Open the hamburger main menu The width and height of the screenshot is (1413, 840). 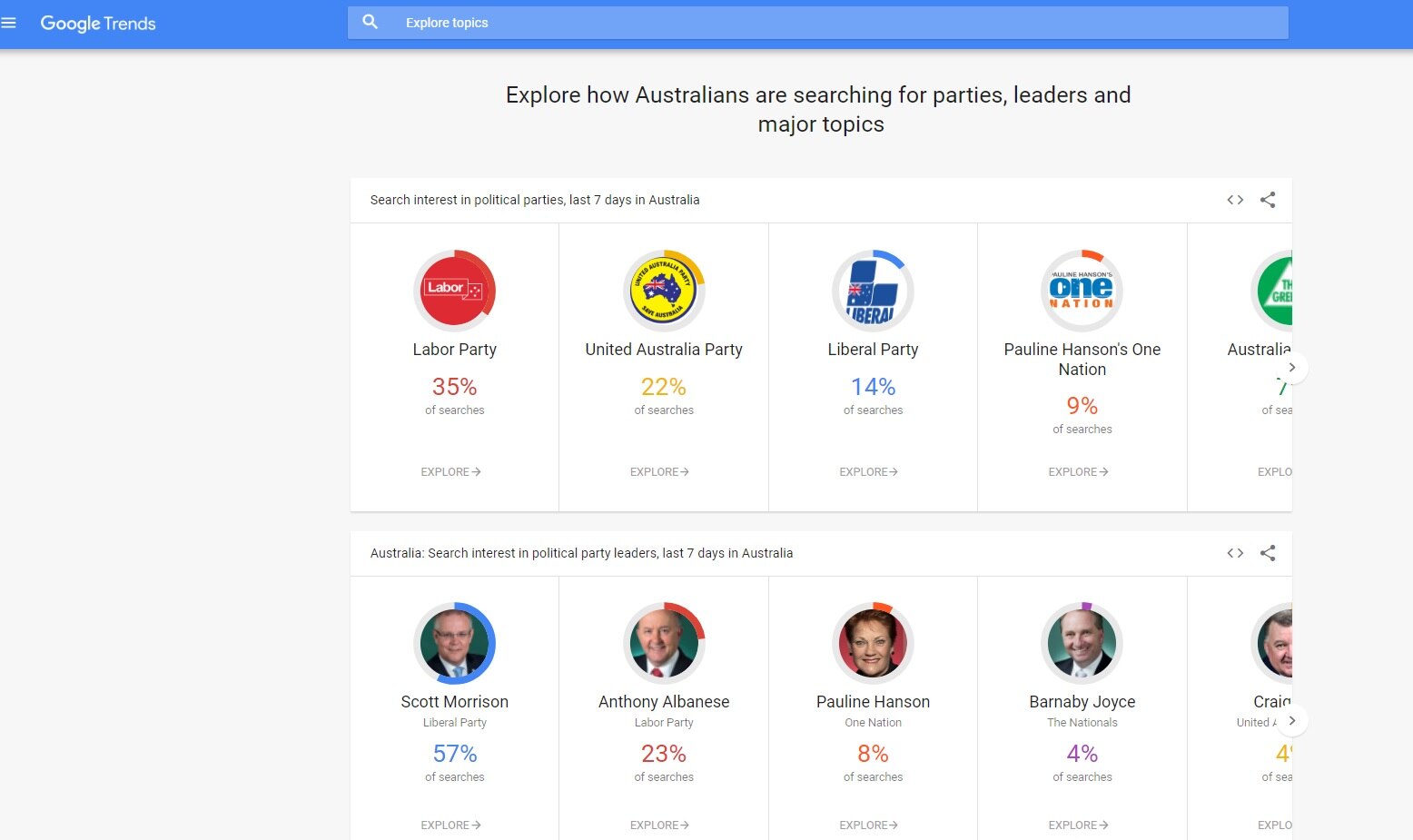click(x=9, y=23)
